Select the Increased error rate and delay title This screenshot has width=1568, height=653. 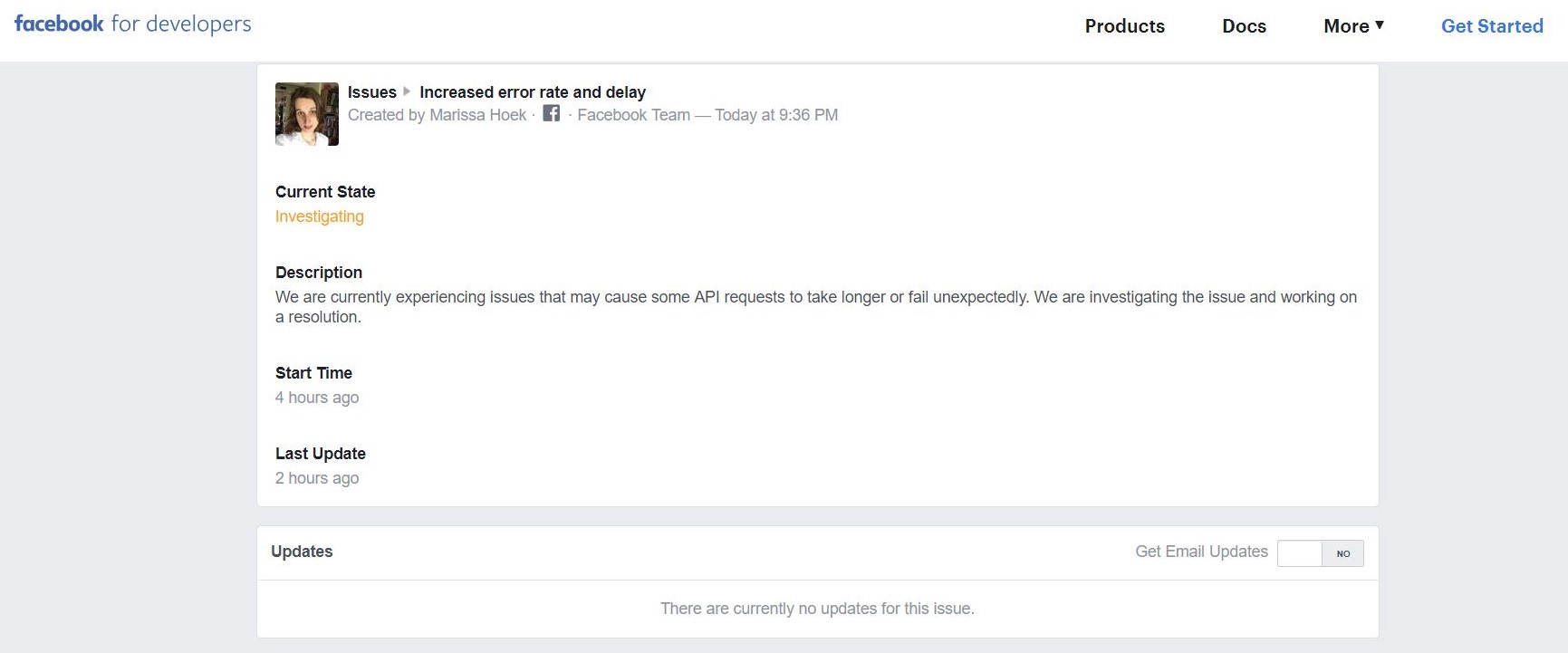click(532, 92)
